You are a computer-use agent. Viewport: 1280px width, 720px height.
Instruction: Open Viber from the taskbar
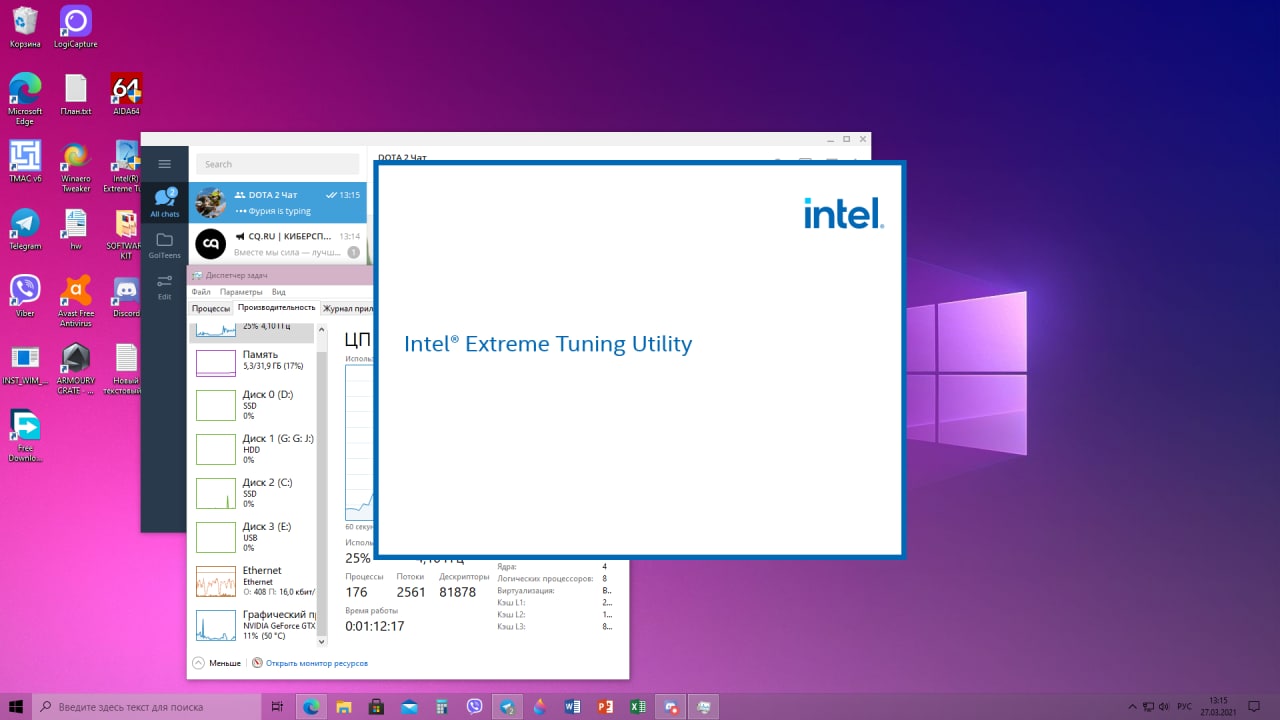[x=474, y=706]
